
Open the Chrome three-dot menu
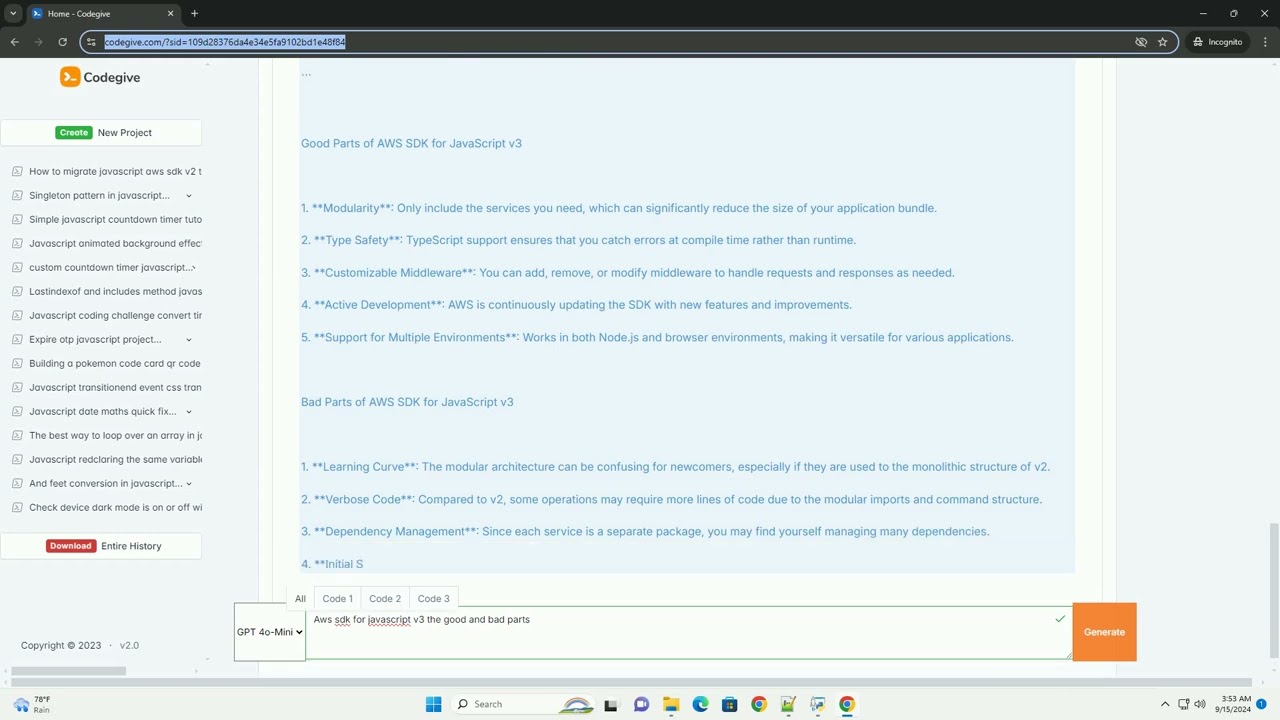(1265, 42)
